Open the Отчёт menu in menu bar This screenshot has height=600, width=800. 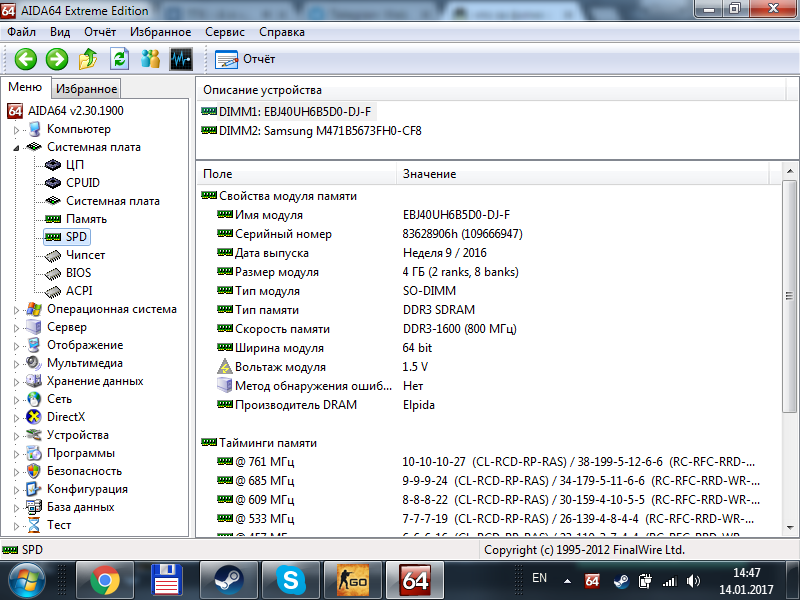[100, 32]
